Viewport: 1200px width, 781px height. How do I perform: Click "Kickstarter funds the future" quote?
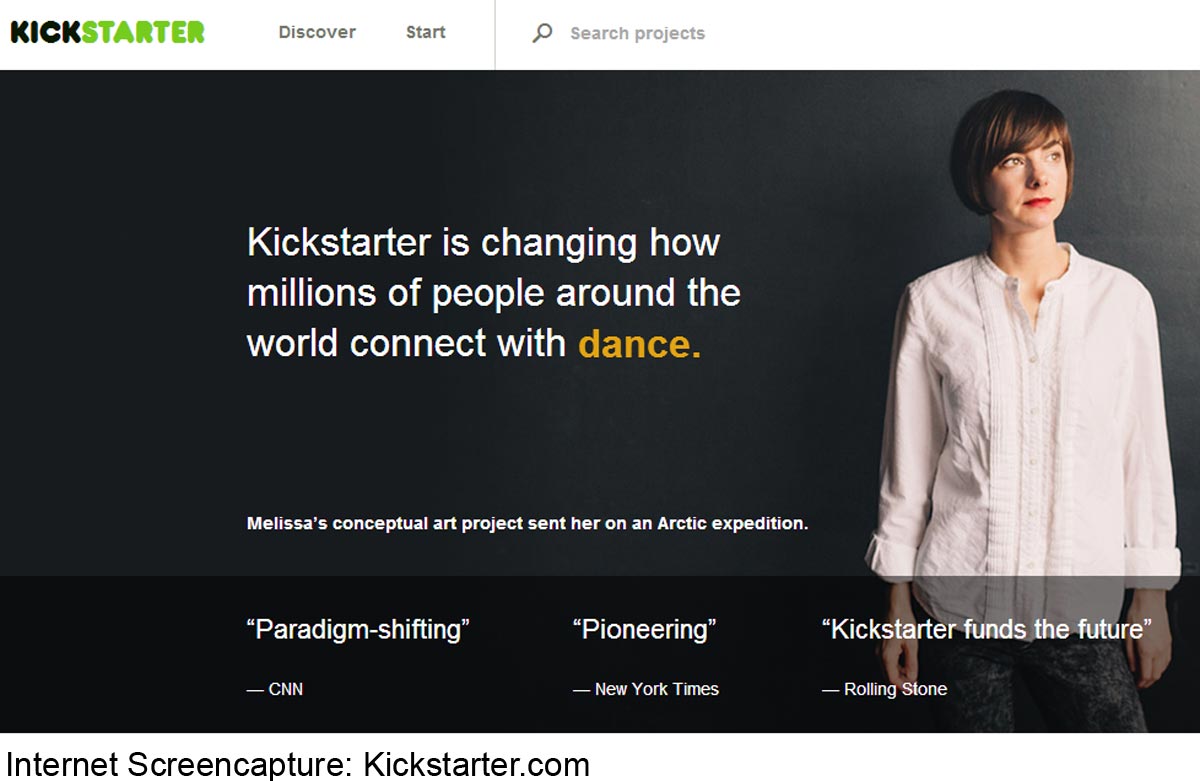click(x=986, y=630)
